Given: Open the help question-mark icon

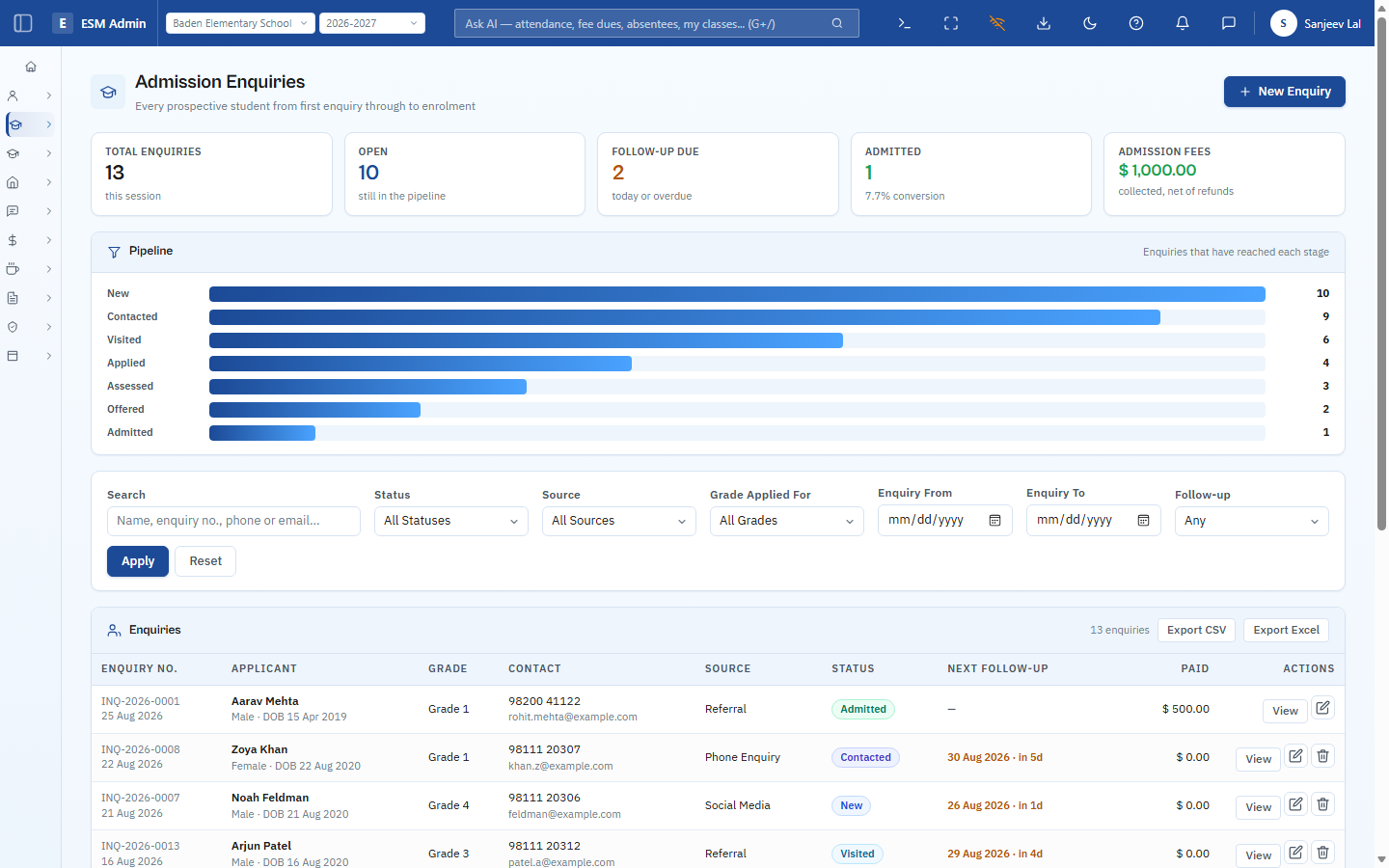Looking at the screenshot, I should click(1136, 23).
